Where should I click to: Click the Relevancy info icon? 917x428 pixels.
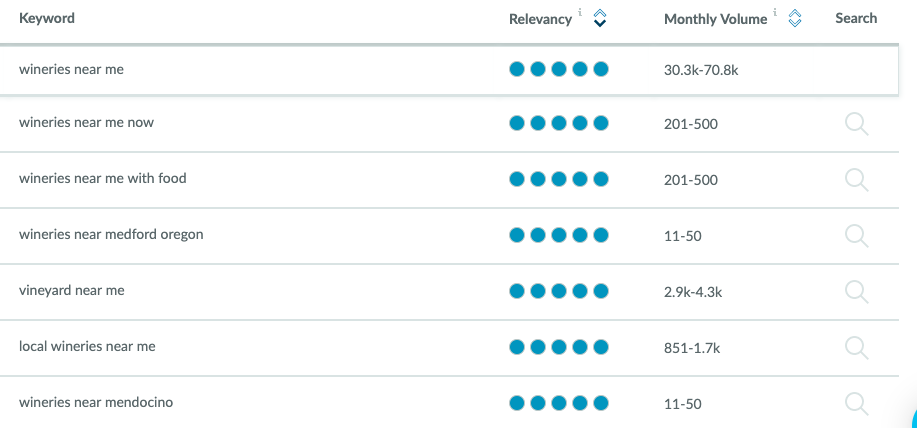pyautogui.click(x=580, y=12)
